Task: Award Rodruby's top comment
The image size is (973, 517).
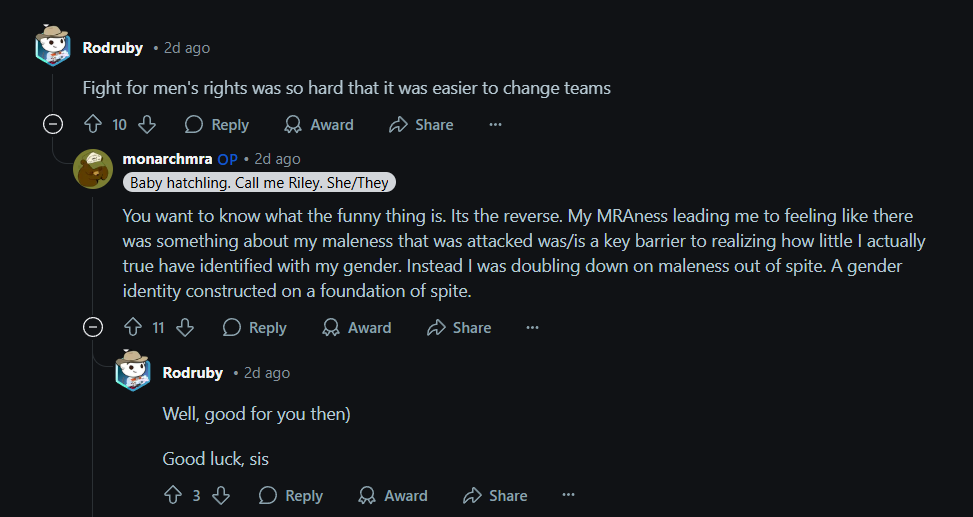Action: coord(319,125)
